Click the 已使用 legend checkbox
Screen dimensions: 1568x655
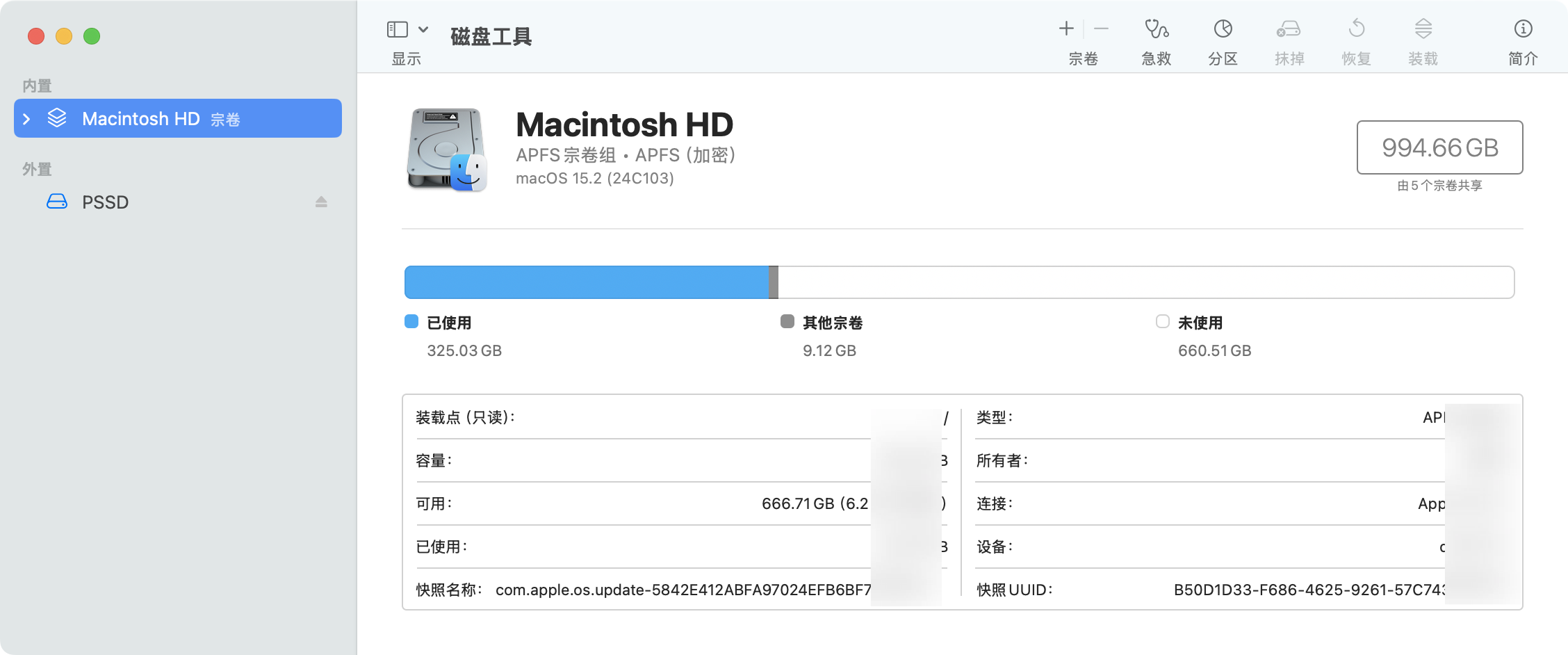click(x=411, y=322)
